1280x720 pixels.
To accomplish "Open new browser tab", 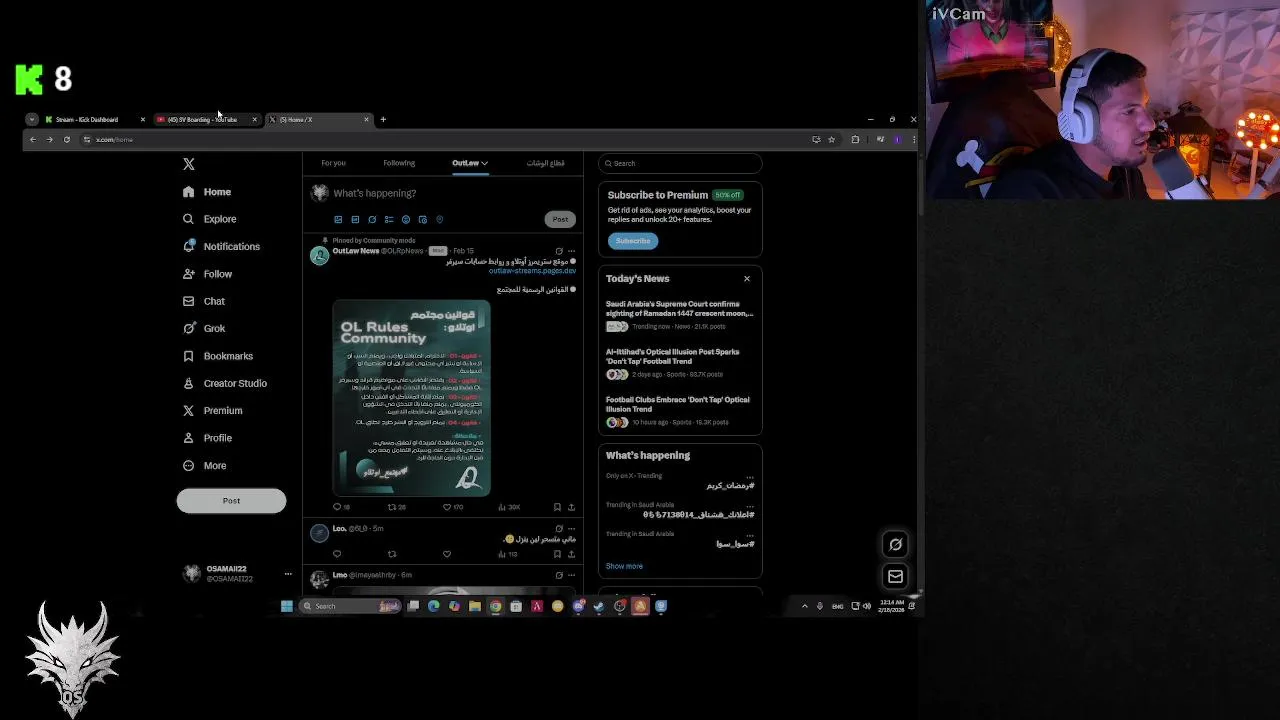I will [383, 120].
